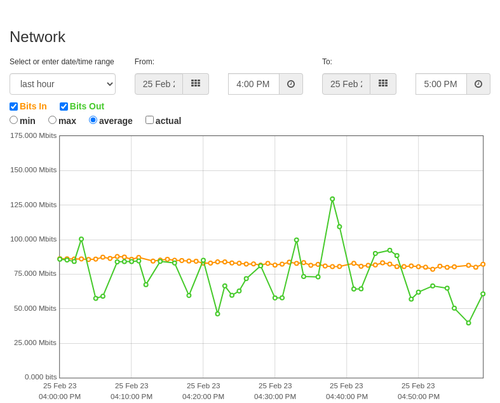This screenshot has height=403, width=500.
Task: Click the From date field 25 Feb
Action: [x=159, y=84]
